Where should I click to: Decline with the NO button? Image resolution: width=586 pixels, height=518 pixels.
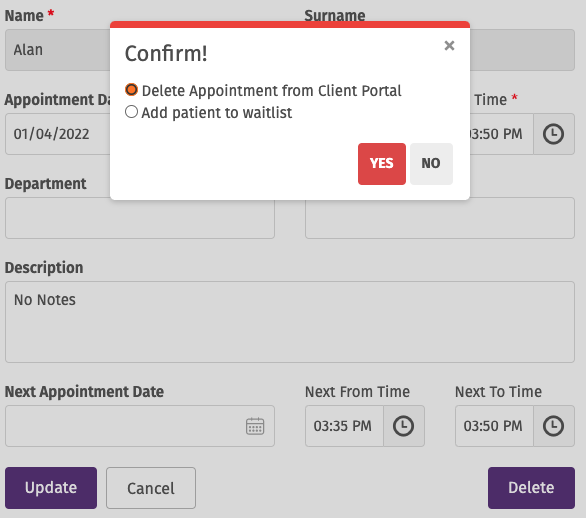click(431, 164)
